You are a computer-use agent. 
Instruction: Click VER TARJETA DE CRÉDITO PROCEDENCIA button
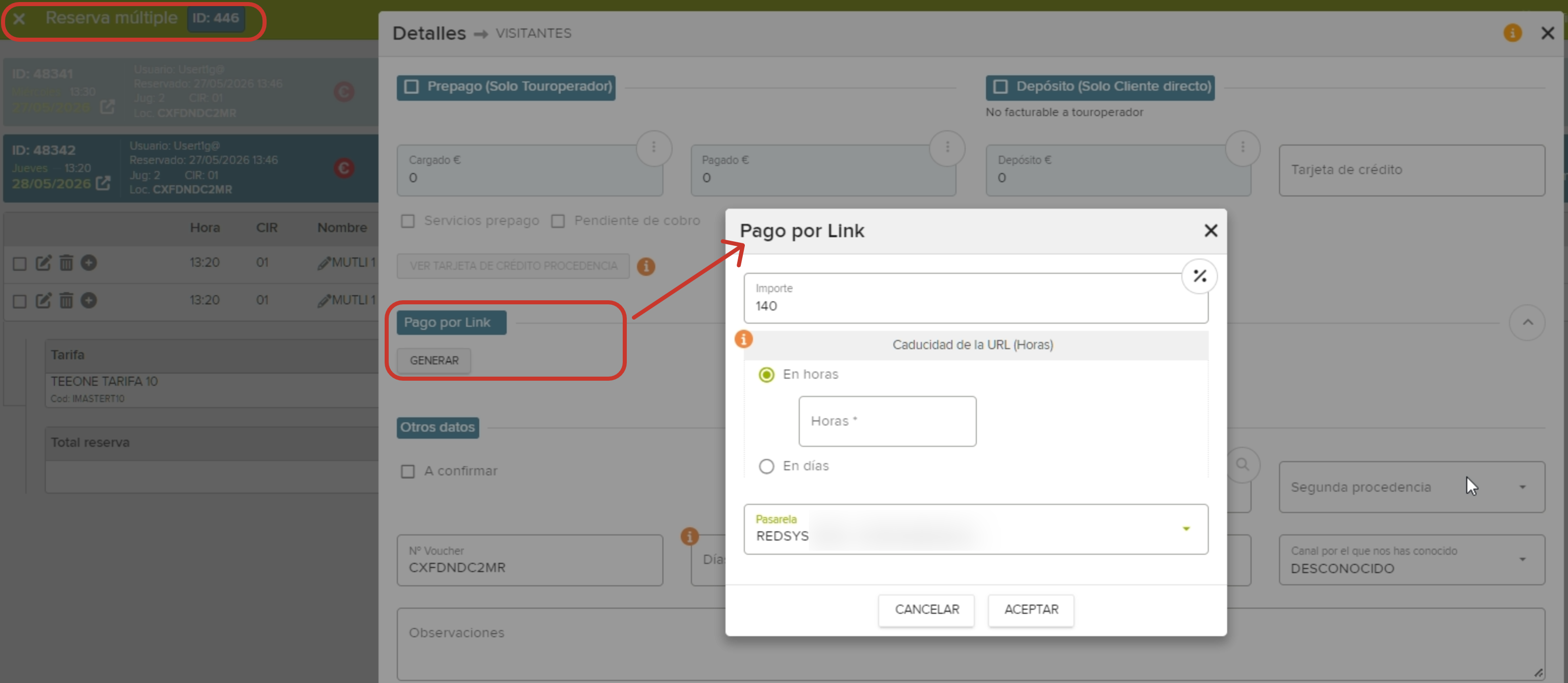pyautogui.click(x=513, y=266)
